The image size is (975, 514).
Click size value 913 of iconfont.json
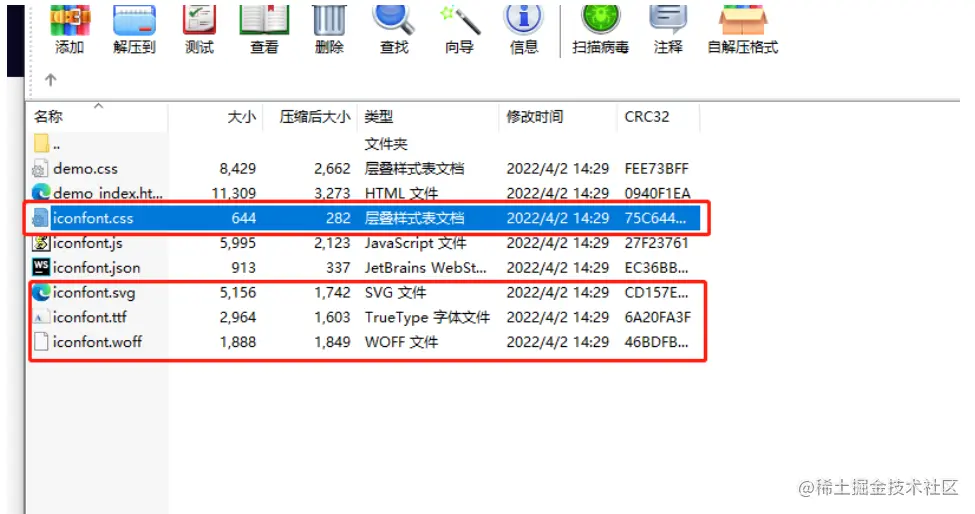point(243,268)
